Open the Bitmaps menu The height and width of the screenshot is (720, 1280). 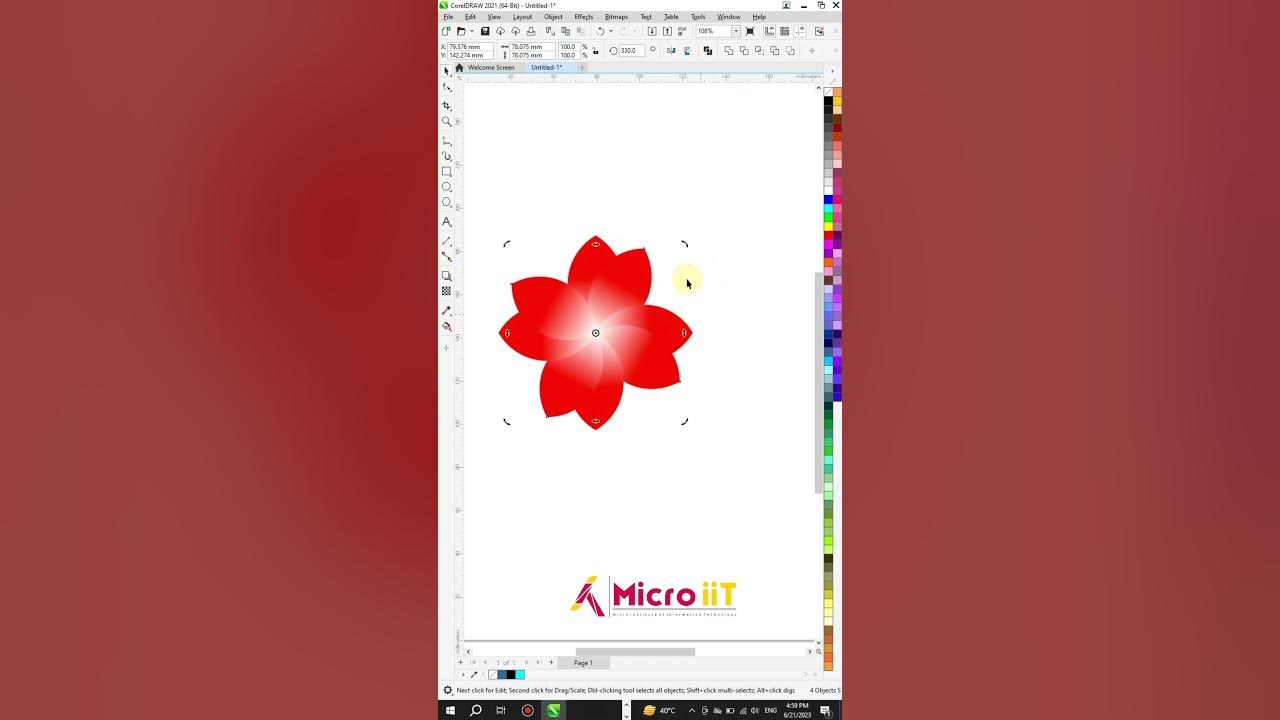point(616,17)
